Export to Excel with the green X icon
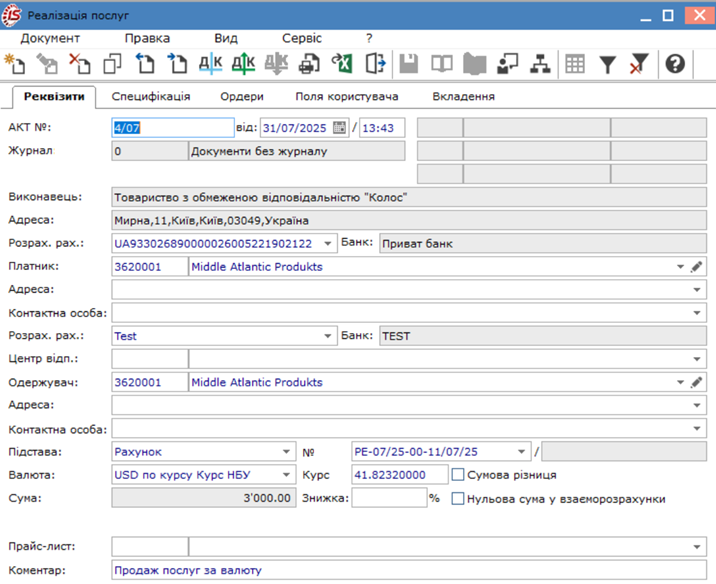The width and height of the screenshot is (716, 584). pos(342,63)
